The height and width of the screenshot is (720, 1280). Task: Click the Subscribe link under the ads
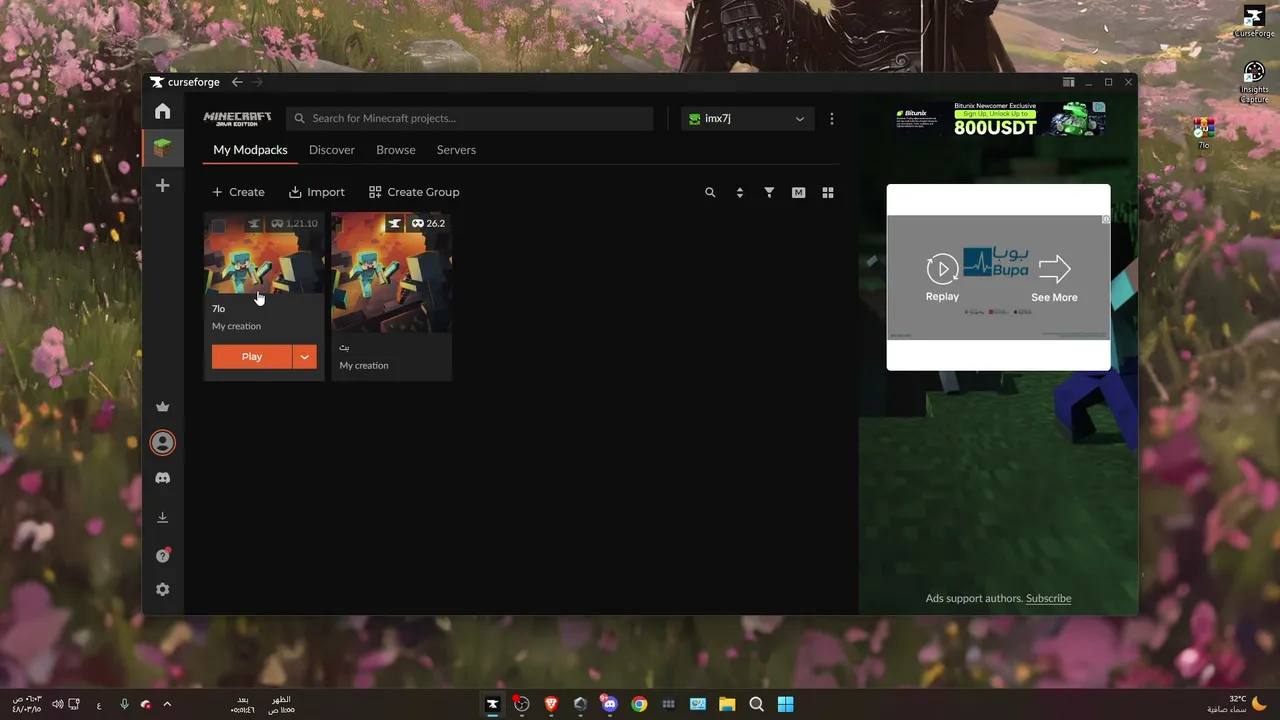(x=1048, y=598)
